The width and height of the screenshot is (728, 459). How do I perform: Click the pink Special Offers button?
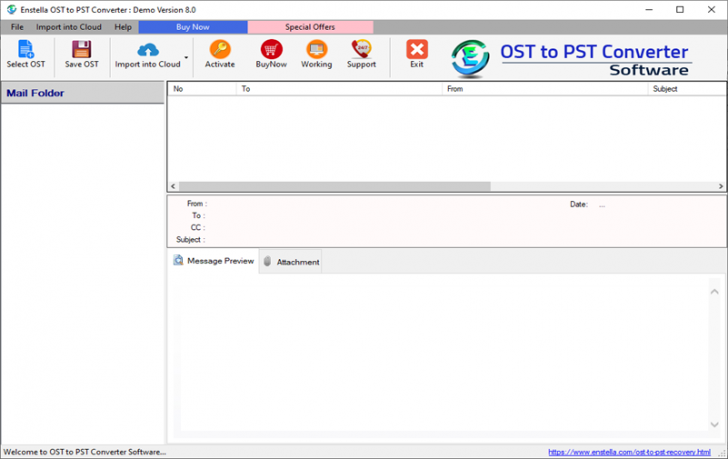310,27
